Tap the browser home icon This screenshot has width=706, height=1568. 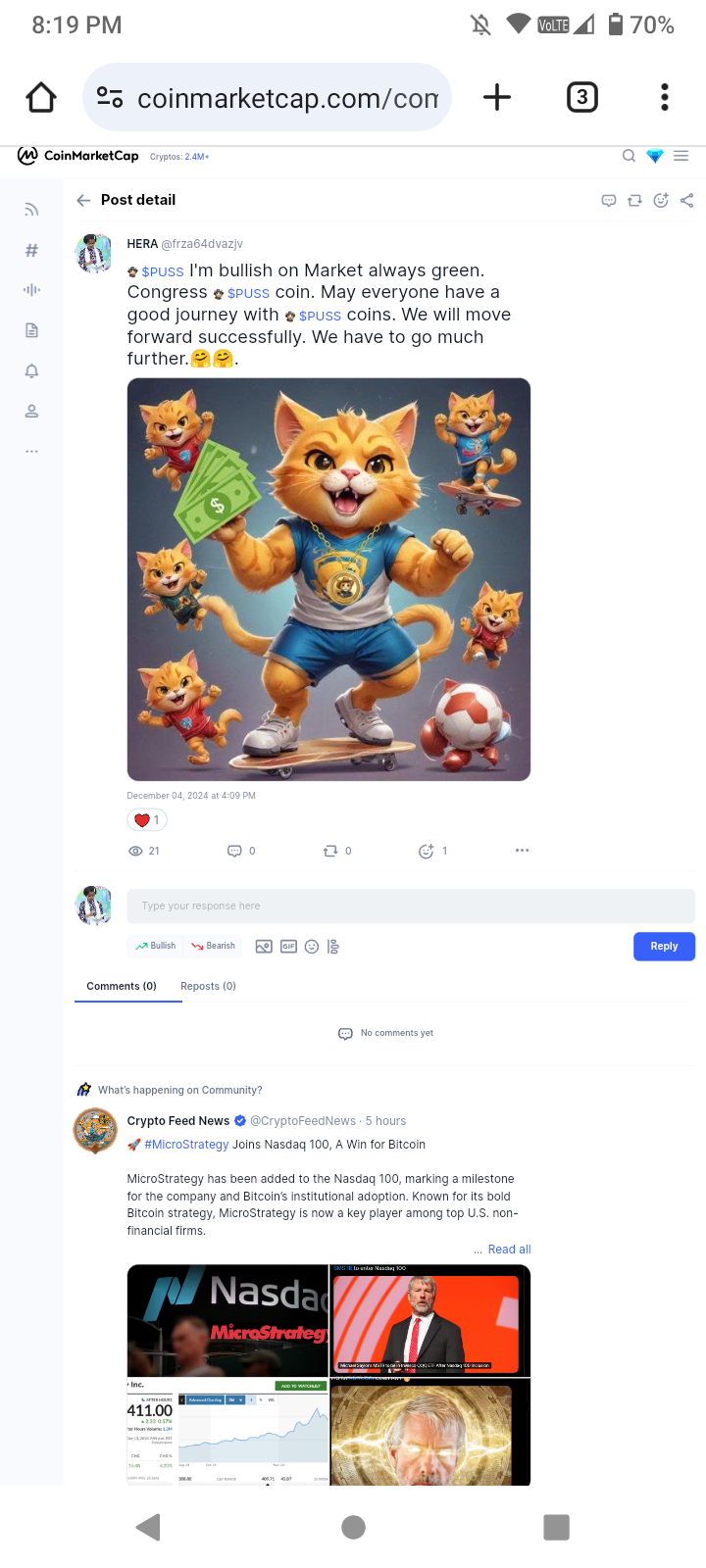click(x=41, y=97)
